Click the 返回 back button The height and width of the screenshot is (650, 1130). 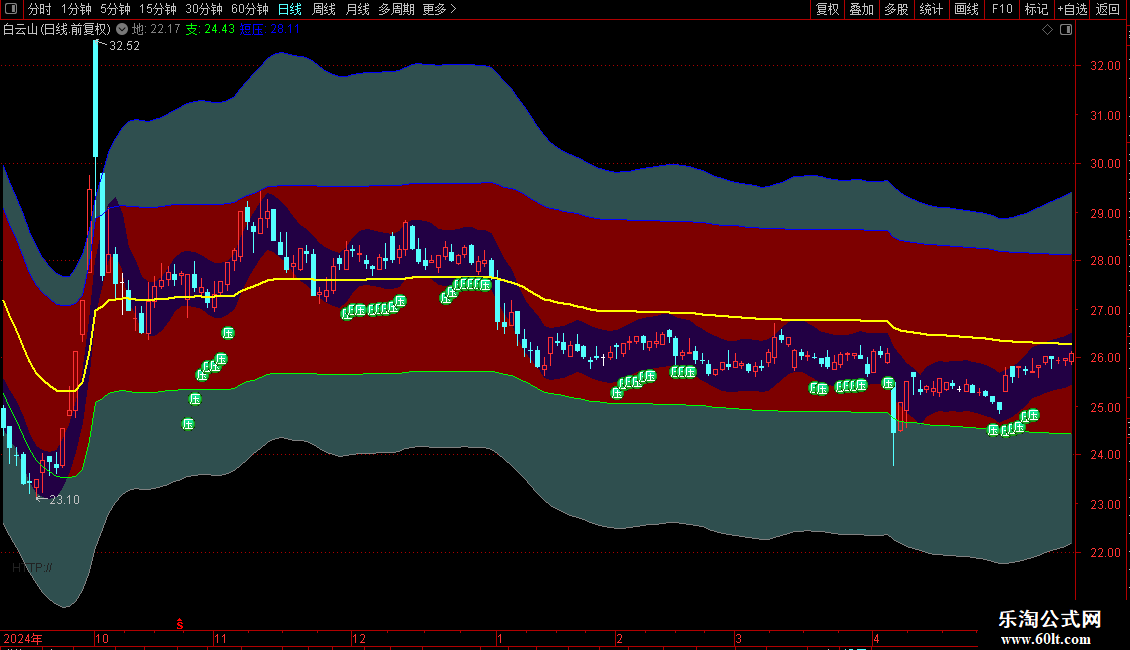[1108, 9]
